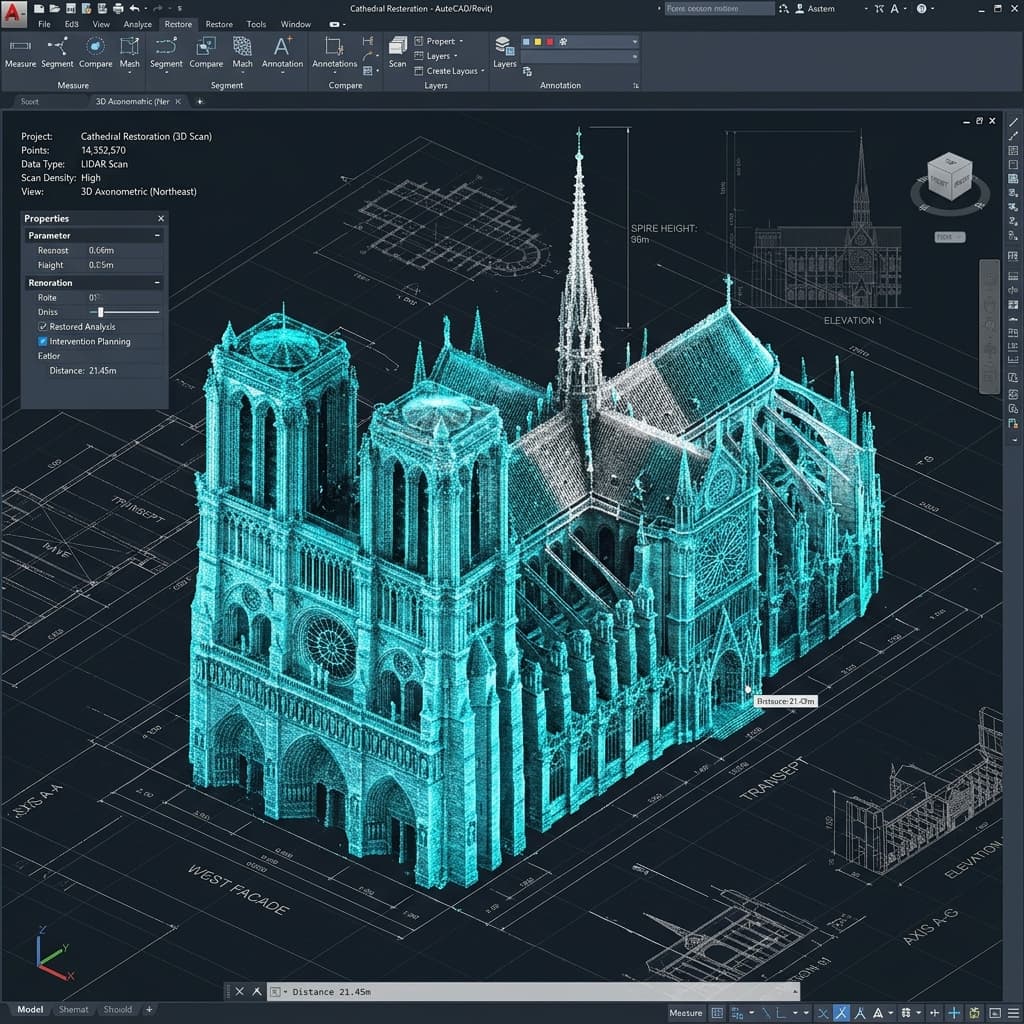Collapse the Parameter section
This screenshot has width=1024, height=1024.
(x=157, y=236)
